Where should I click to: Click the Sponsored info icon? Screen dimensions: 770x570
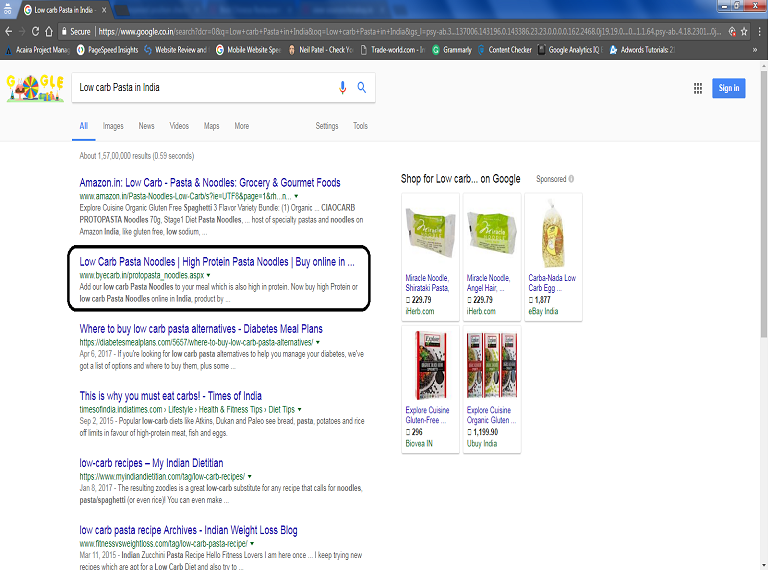(571, 179)
